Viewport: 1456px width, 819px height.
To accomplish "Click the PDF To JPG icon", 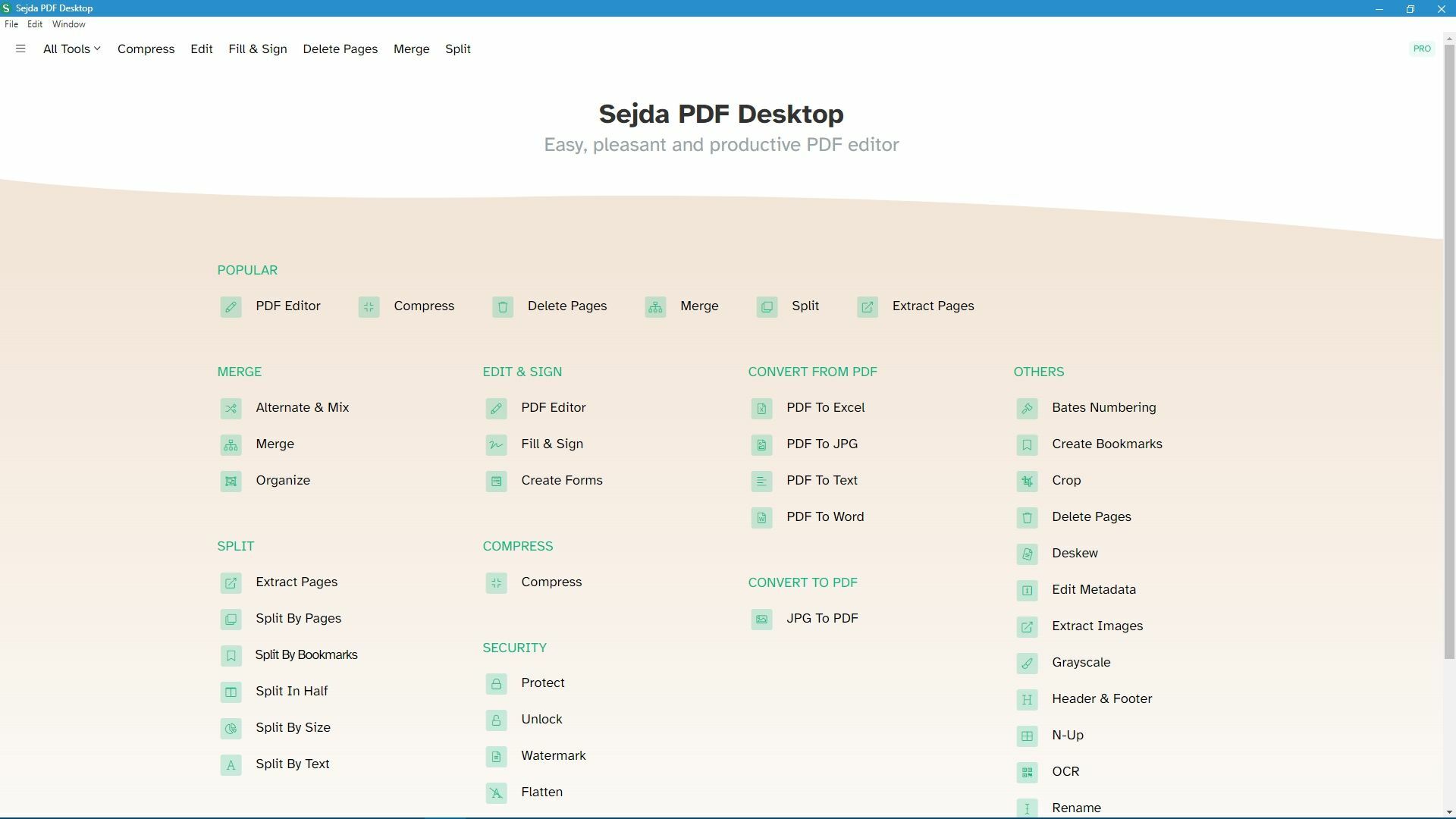I will (762, 445).
